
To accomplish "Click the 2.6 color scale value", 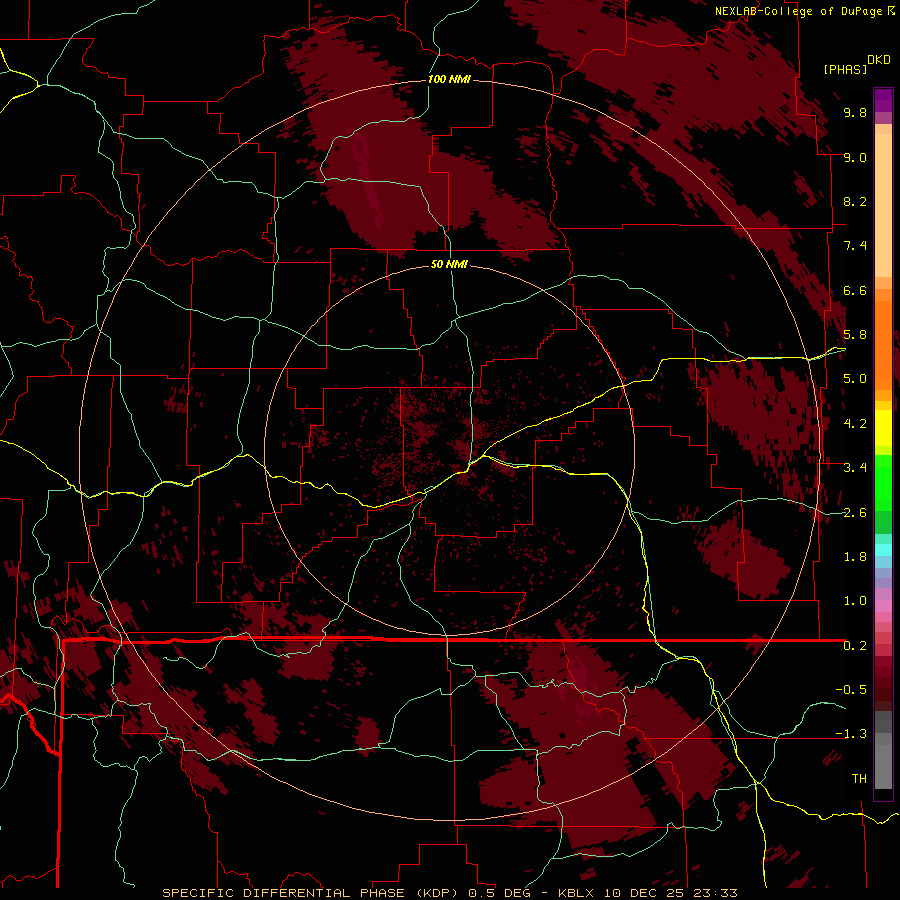I will 855,513.
